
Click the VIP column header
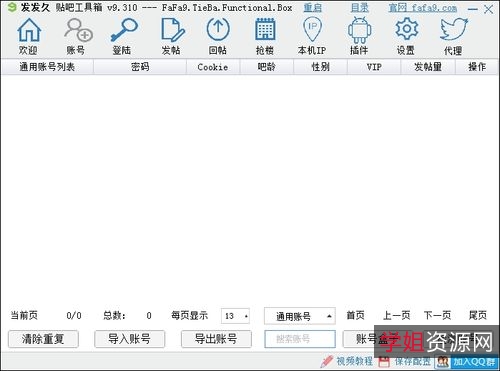[x=374, y=67]
